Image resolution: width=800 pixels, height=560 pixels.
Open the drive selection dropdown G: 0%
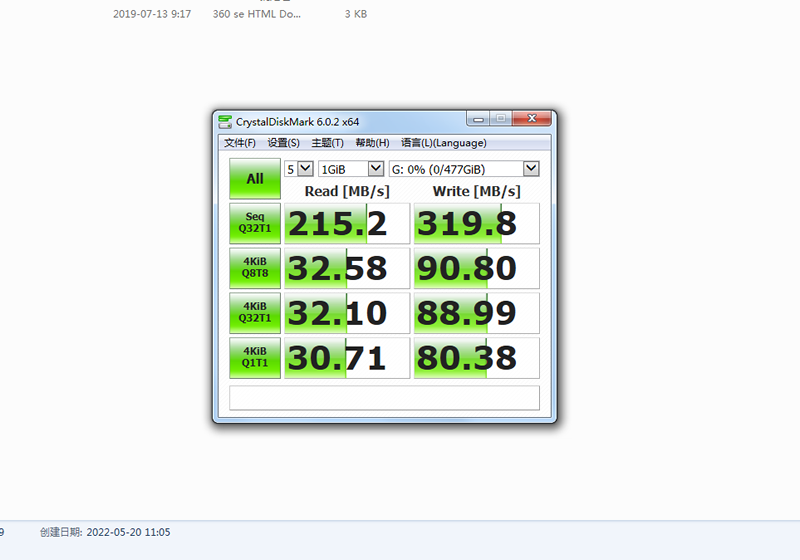(464, 169)
